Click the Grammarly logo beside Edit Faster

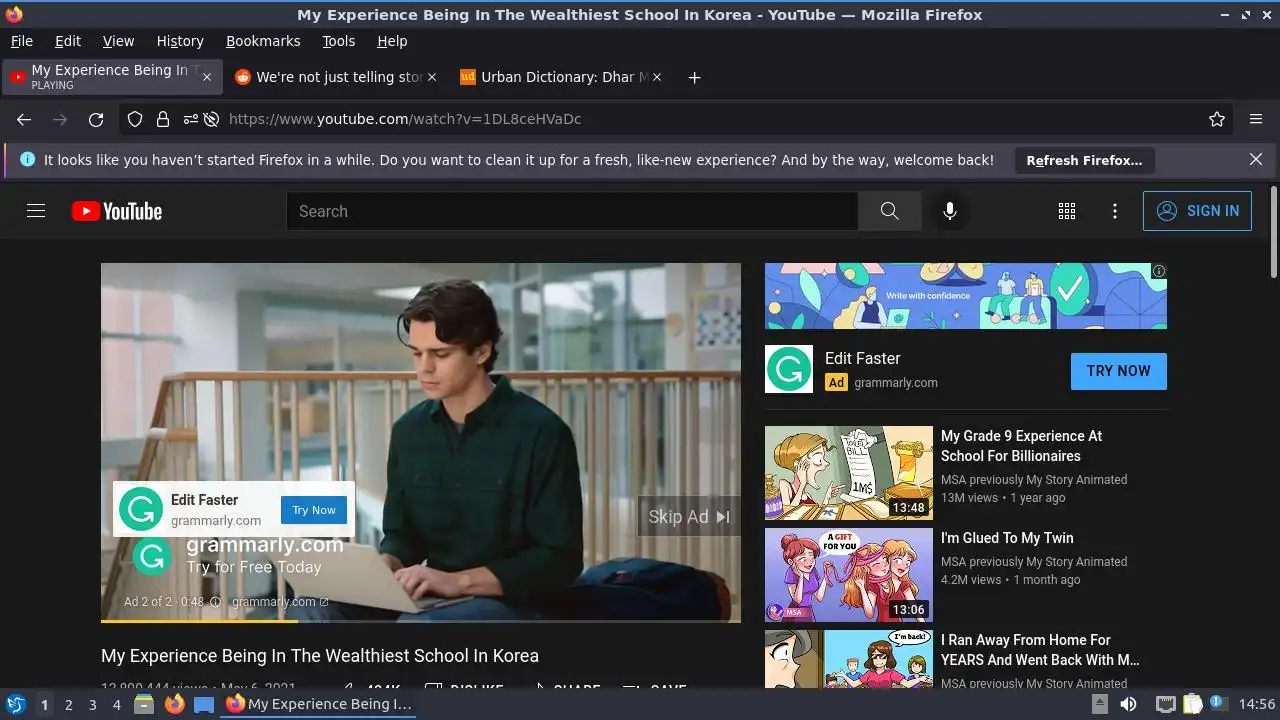click(789, 369)
